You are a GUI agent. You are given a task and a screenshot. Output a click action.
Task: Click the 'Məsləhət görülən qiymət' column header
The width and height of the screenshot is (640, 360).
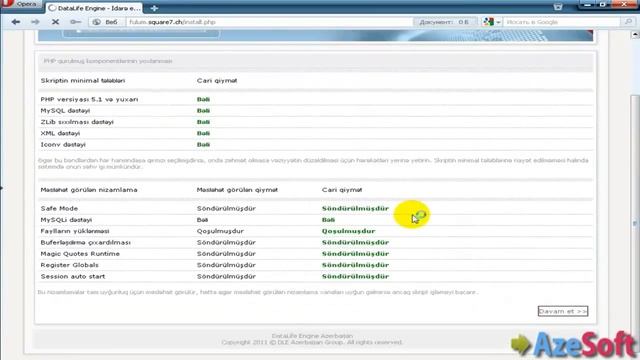coord(237,190)
